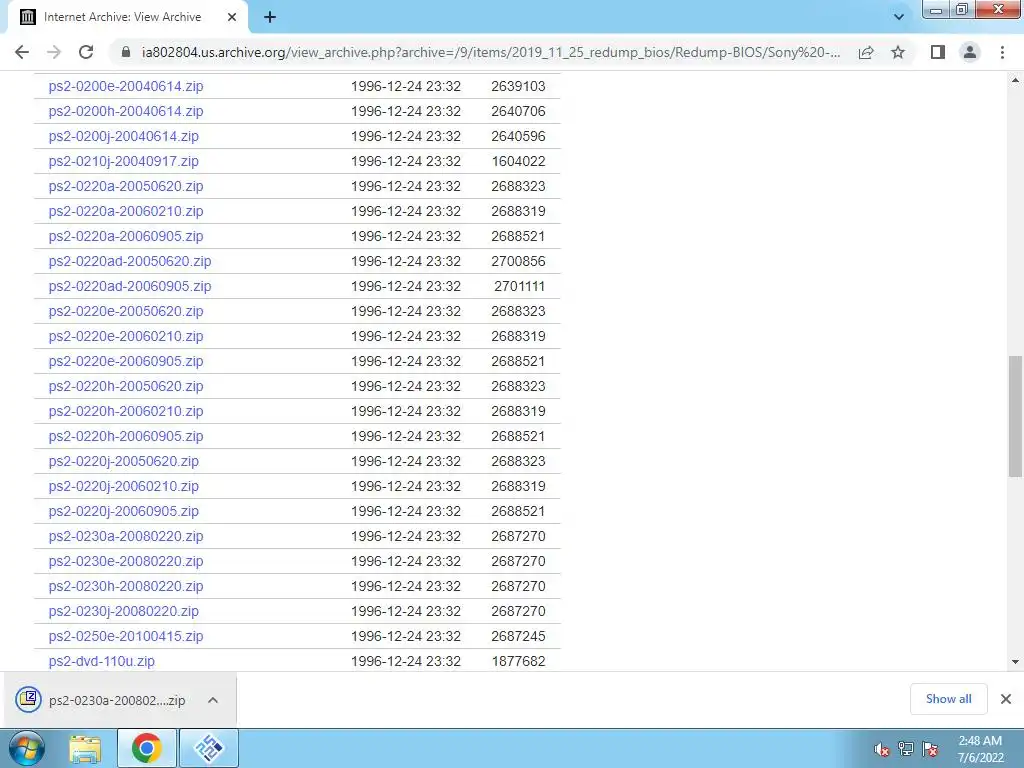The height and width of the screenshot is (768, 1024).
Task: Click ps2-0220h-20050620.zip
Action: click(x=125, y=386)
